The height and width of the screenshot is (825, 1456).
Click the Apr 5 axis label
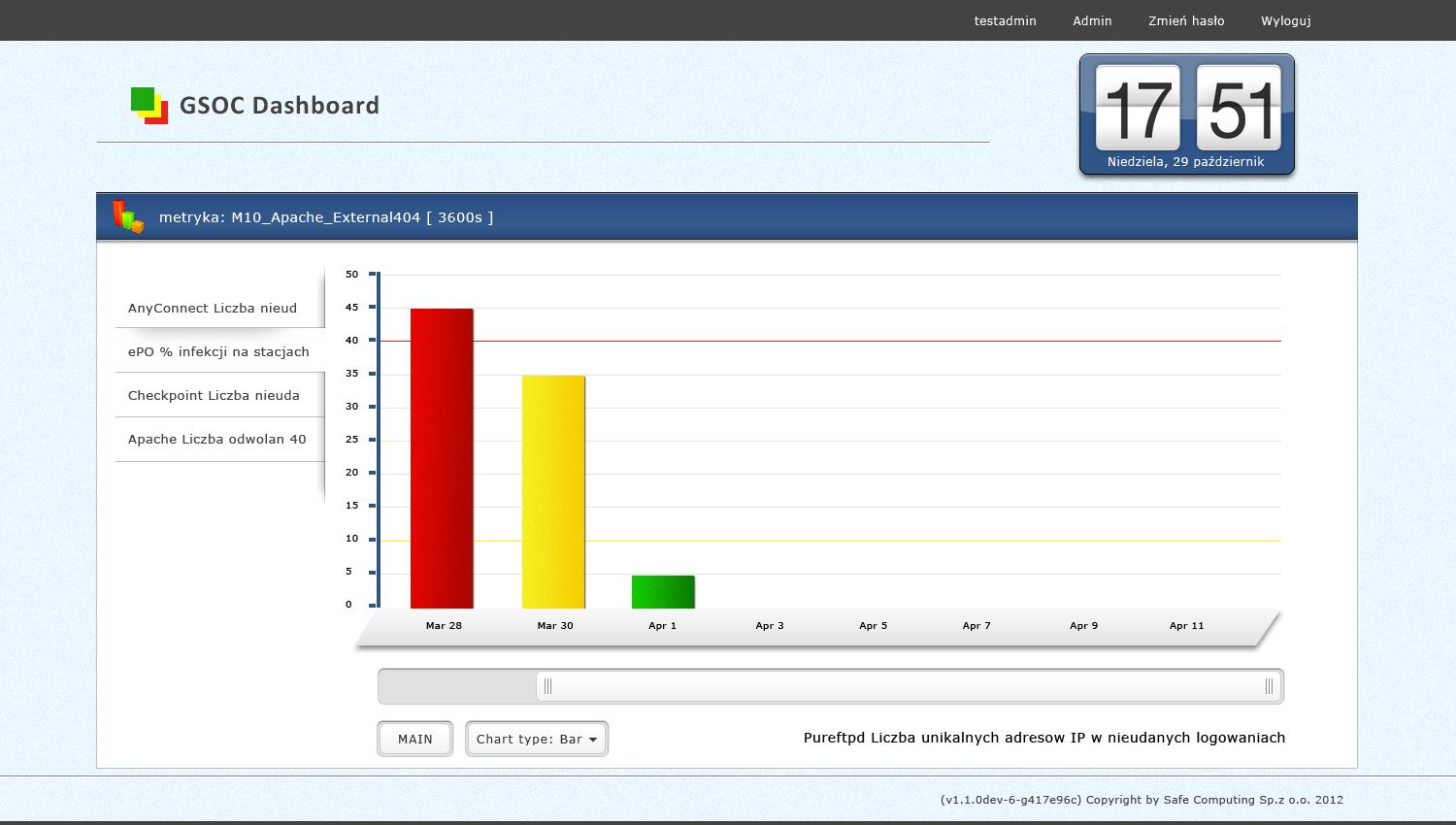874,626
